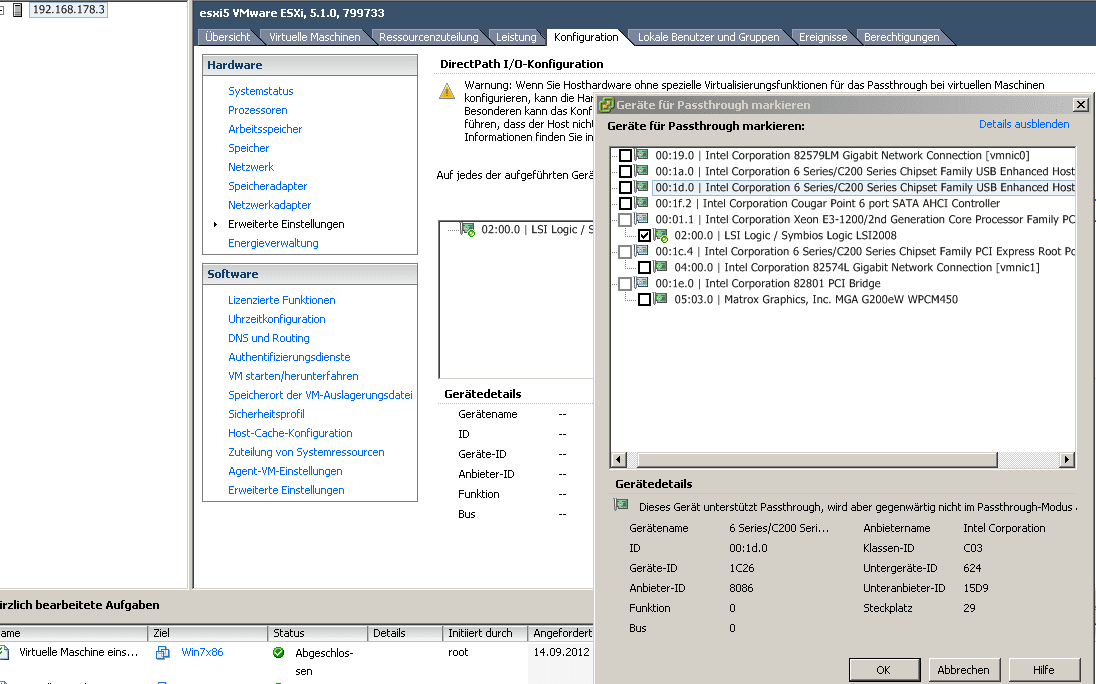The height and width of the screenshot is (684, 1096).
Task: Click the Hilfe button in the dialog
Action: [x=1044, y=669]
